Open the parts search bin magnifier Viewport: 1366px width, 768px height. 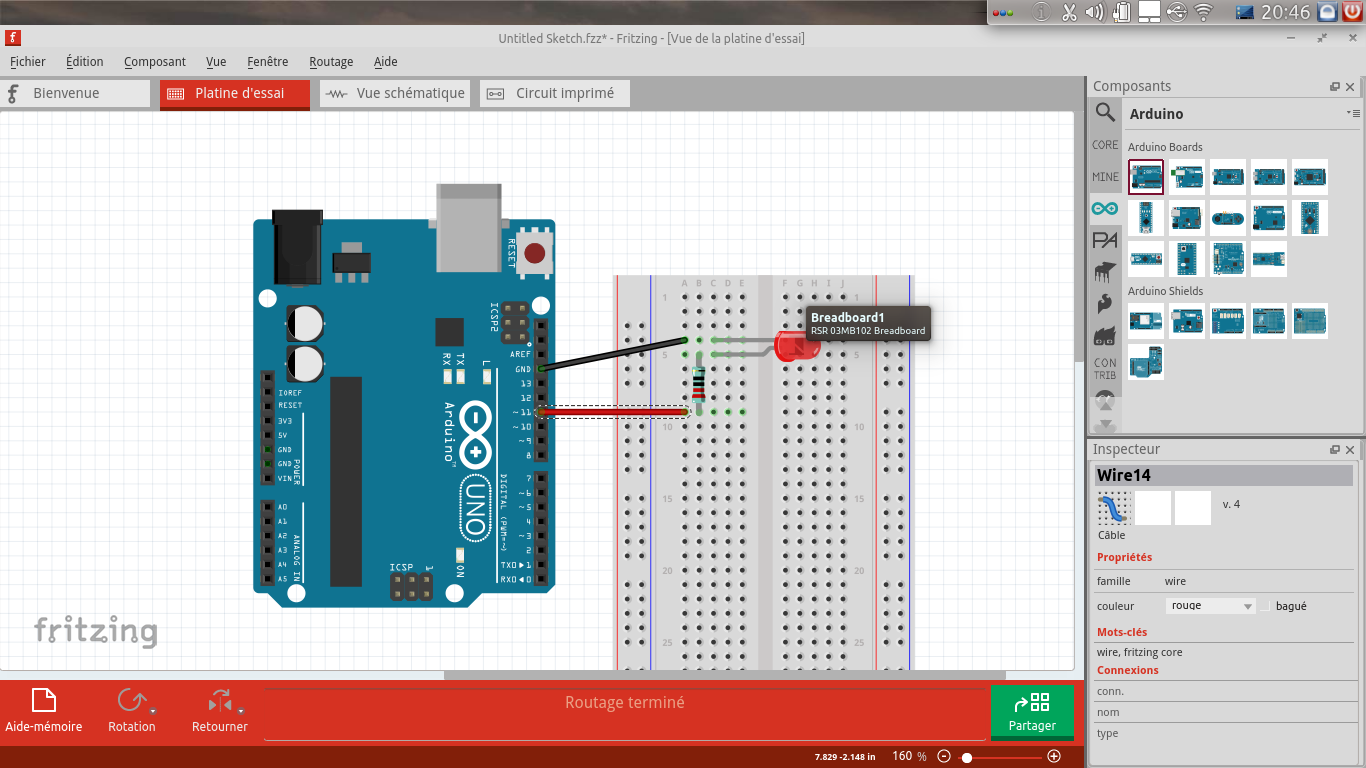pyautogui.click(x=1105, y=112)
